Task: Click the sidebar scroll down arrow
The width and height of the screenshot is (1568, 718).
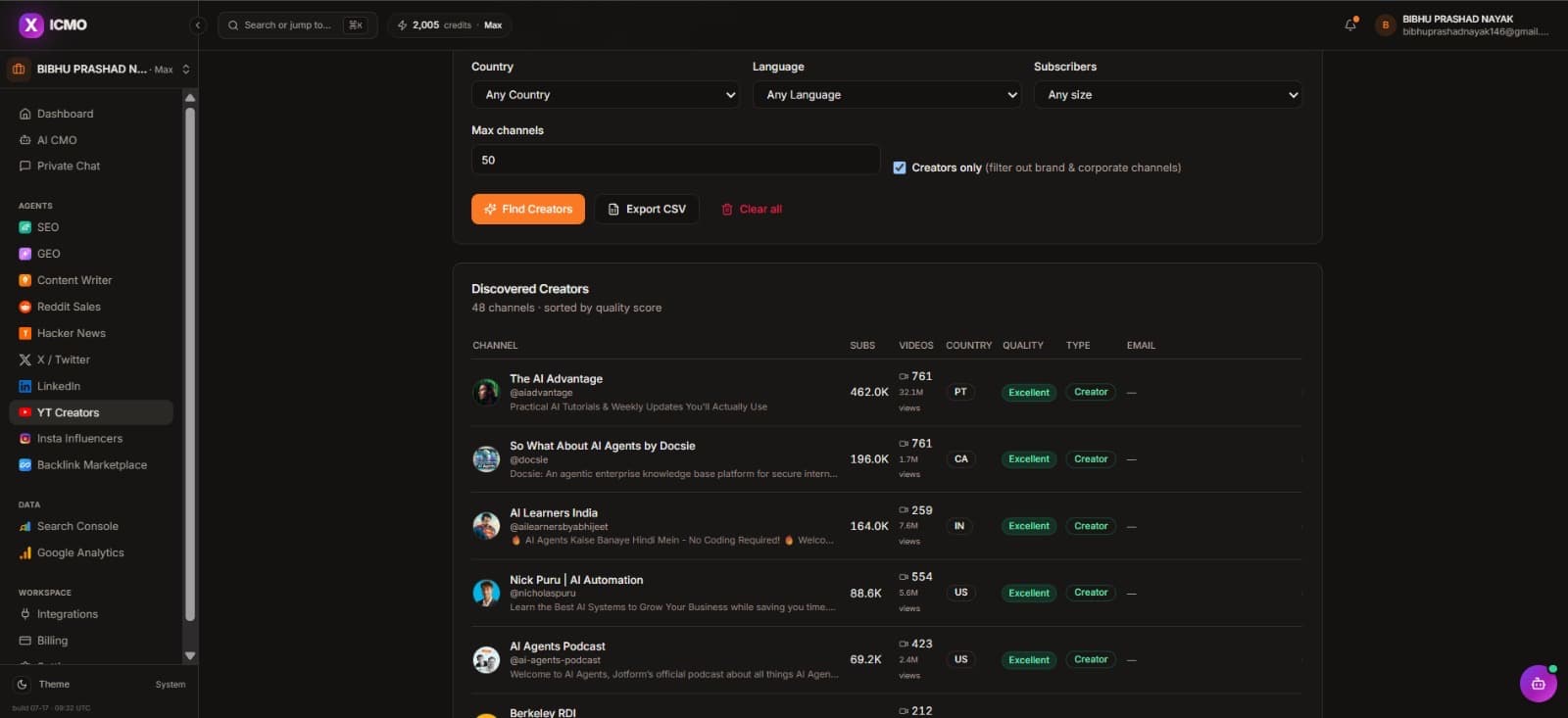Action: coord(190,656)
